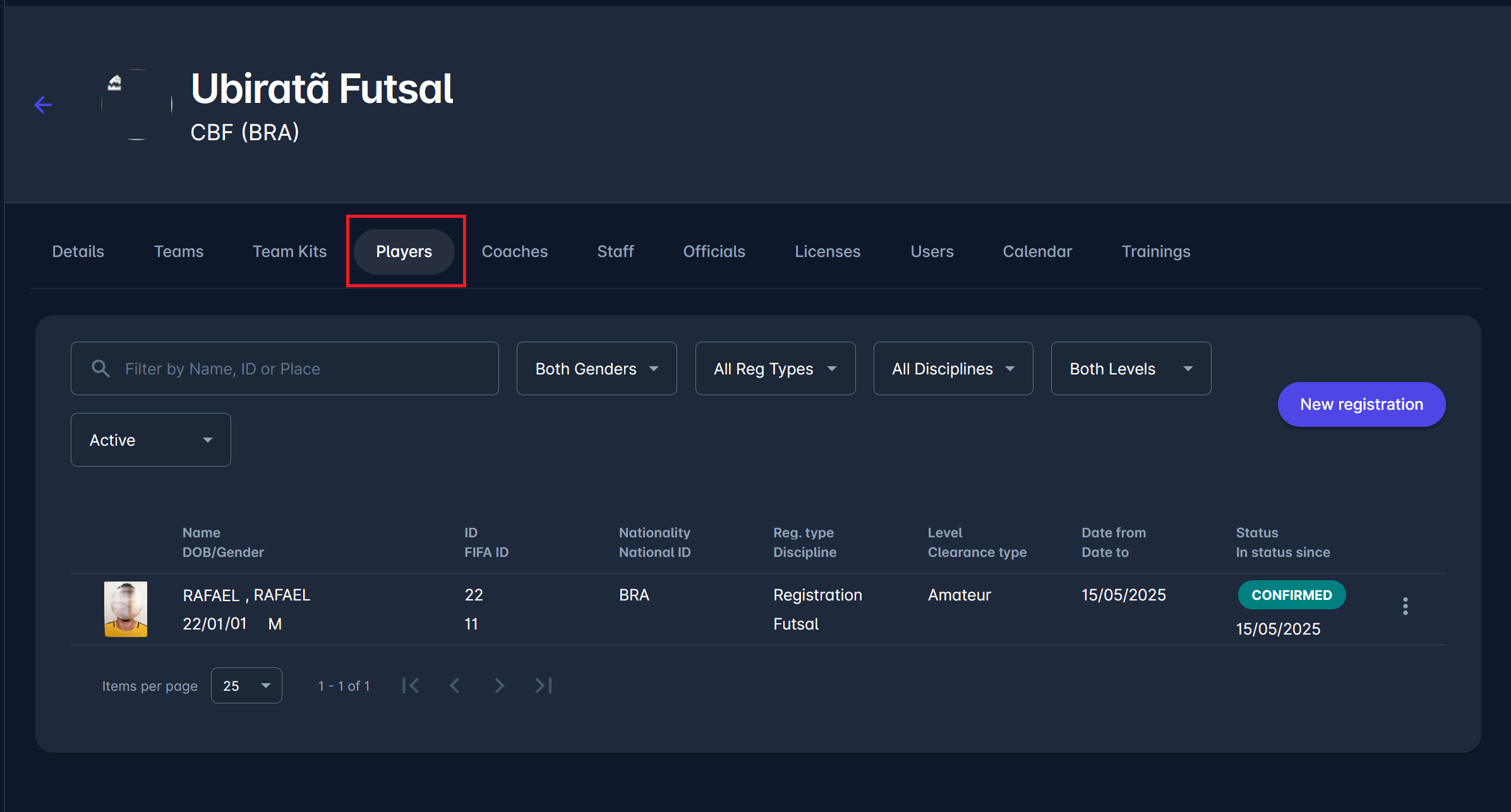
Task: Click the CONFIRMED status badge
Action: point(1291,595)
